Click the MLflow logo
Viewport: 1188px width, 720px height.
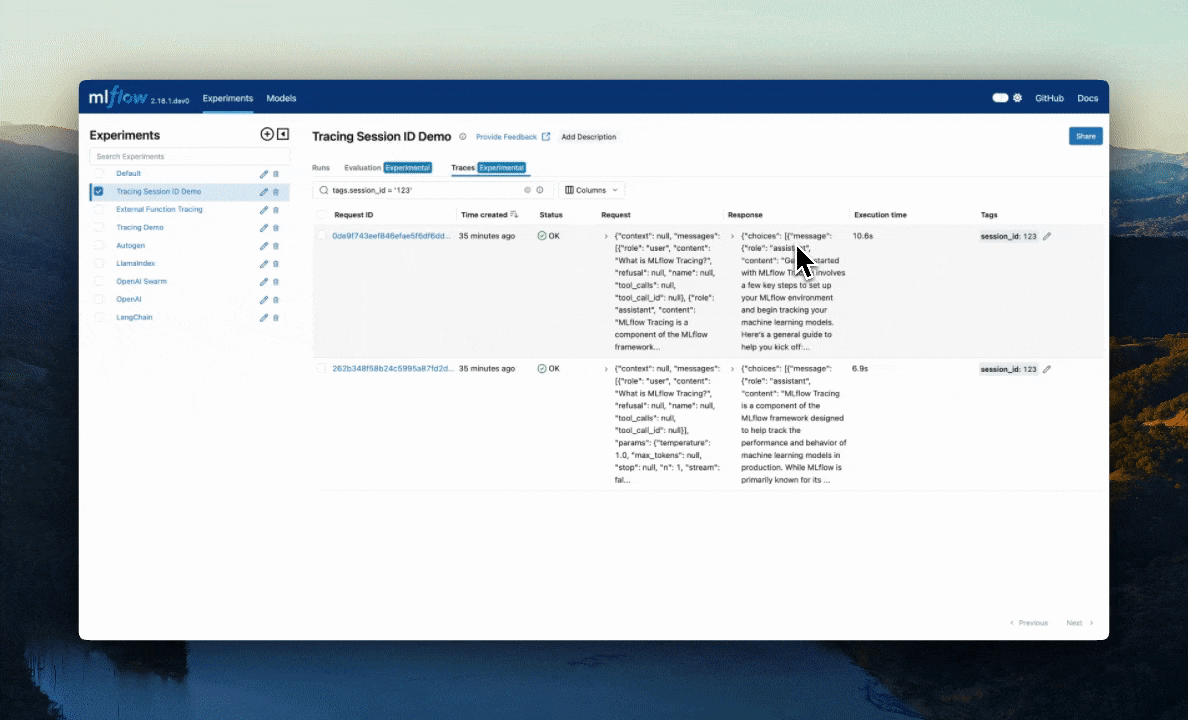point(117,98)
